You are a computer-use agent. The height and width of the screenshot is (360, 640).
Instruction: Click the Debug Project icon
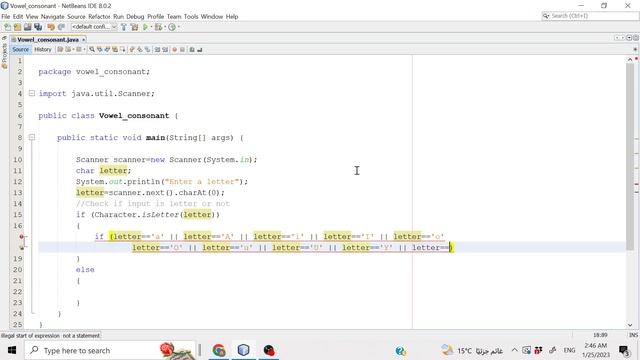tap(158, 27)
